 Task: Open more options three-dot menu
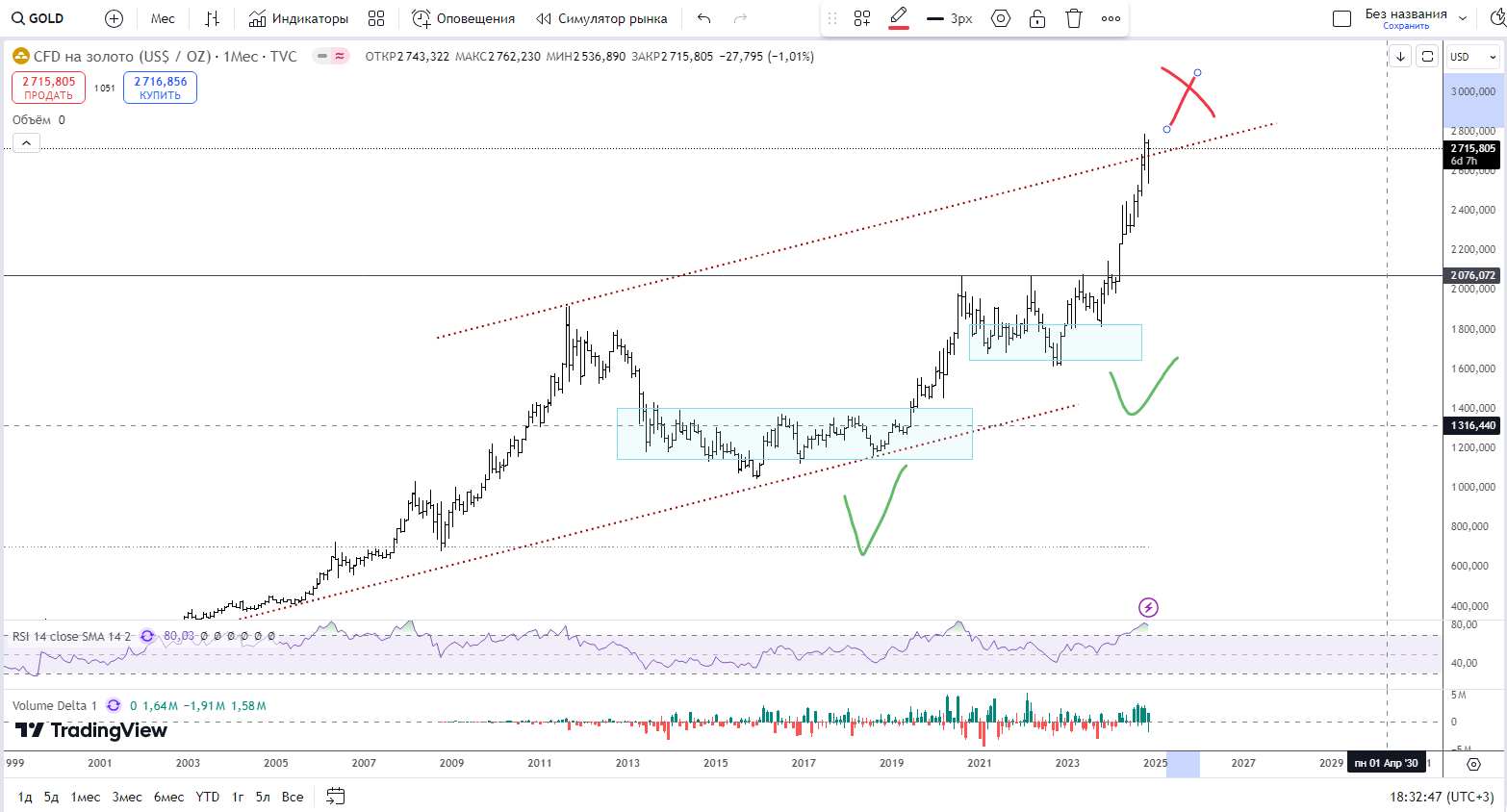(1111, 18)
